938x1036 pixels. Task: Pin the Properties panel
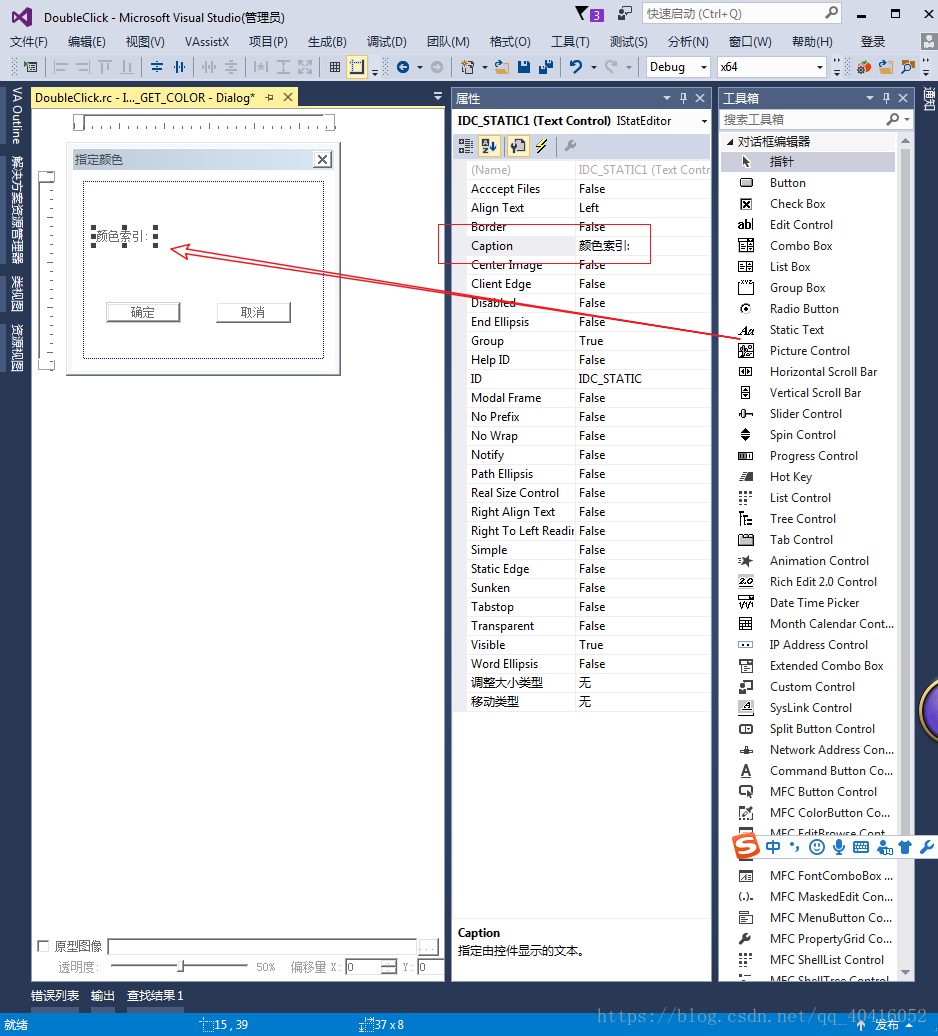click(684, 98)
